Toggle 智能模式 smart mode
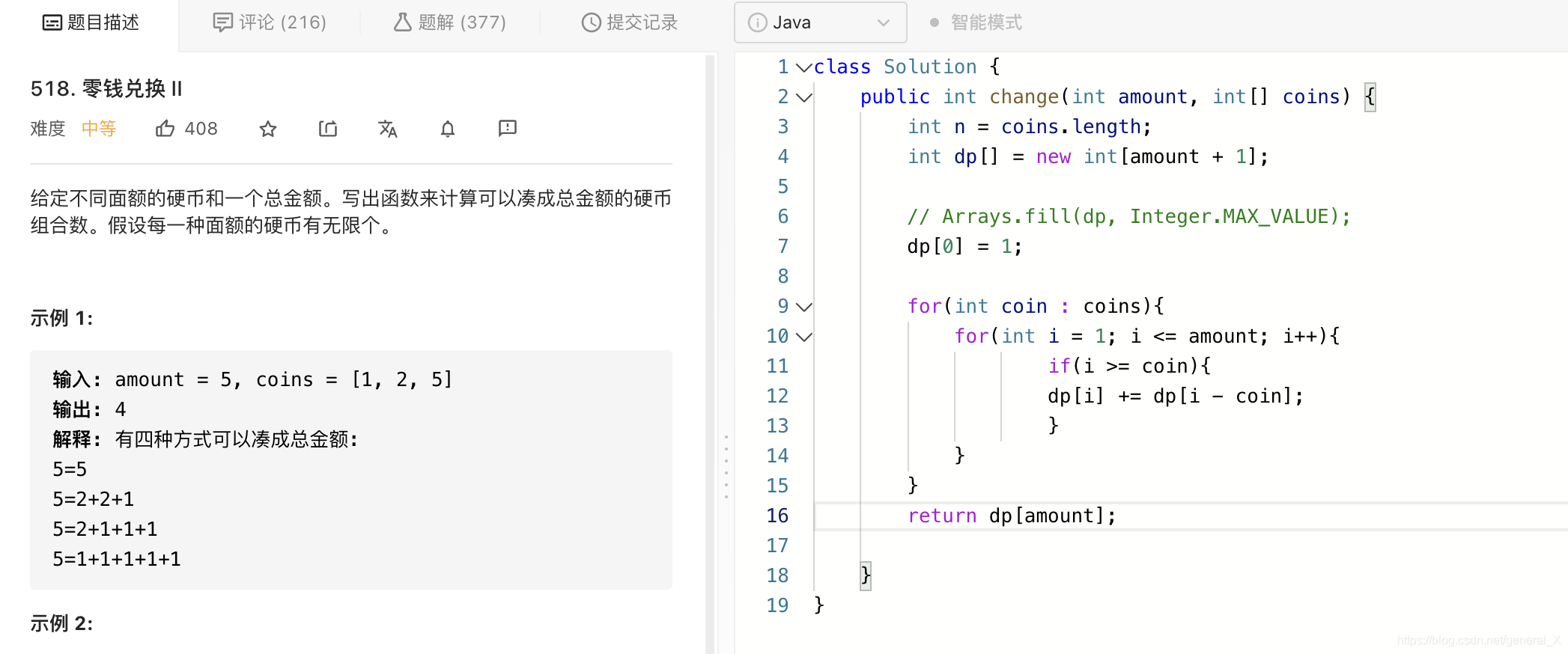1568x654 pixels. coord(976,22)
